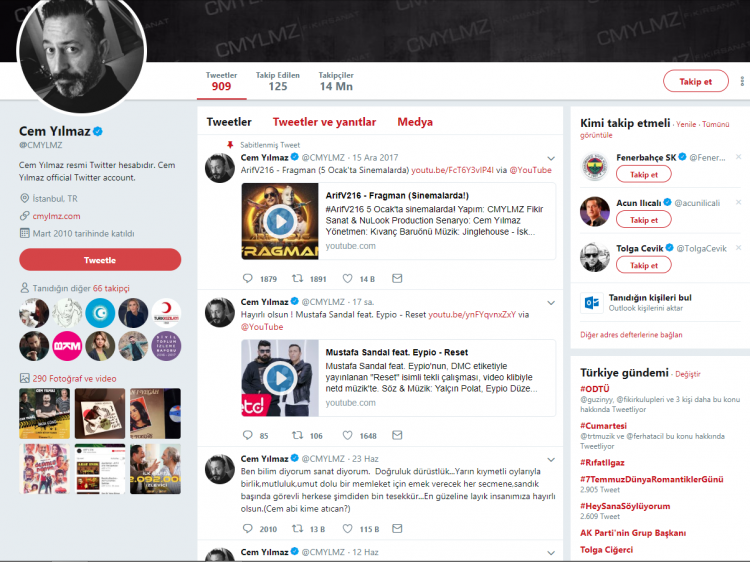
Task: Open Fenerbahçe SK profile avatar
Action: pos(595,166)
